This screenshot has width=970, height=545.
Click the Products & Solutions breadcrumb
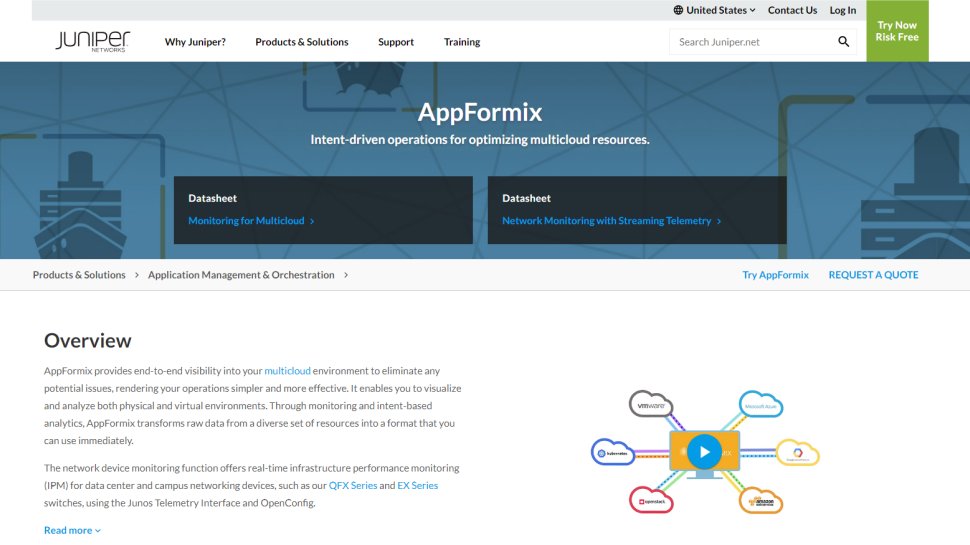pos(79,275)
